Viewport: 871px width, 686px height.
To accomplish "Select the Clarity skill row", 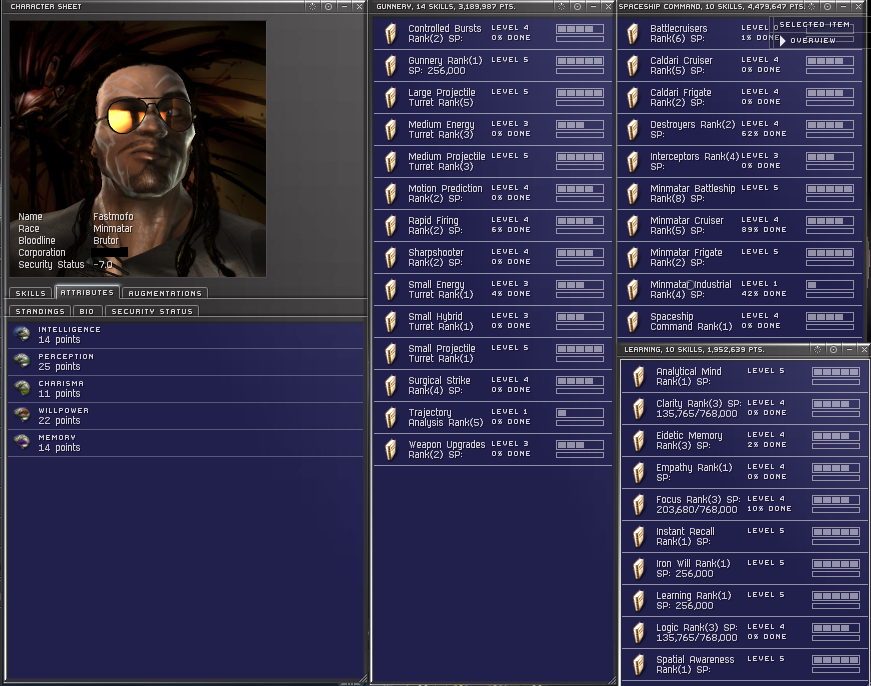I will pos(744,409).
